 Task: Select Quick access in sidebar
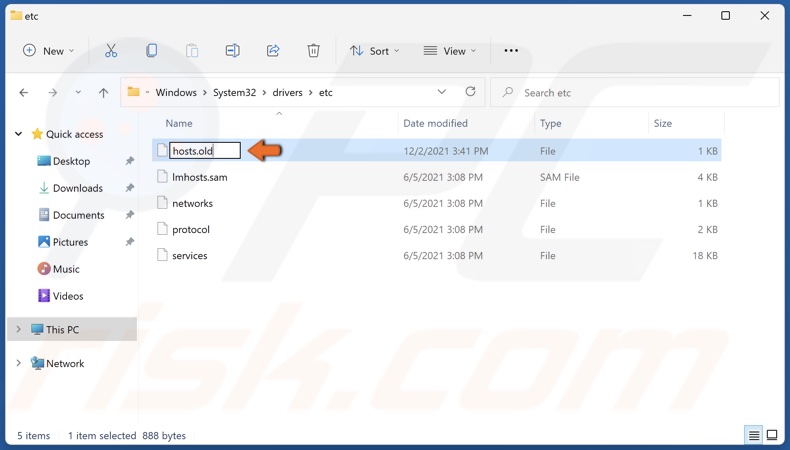point(74,134)
